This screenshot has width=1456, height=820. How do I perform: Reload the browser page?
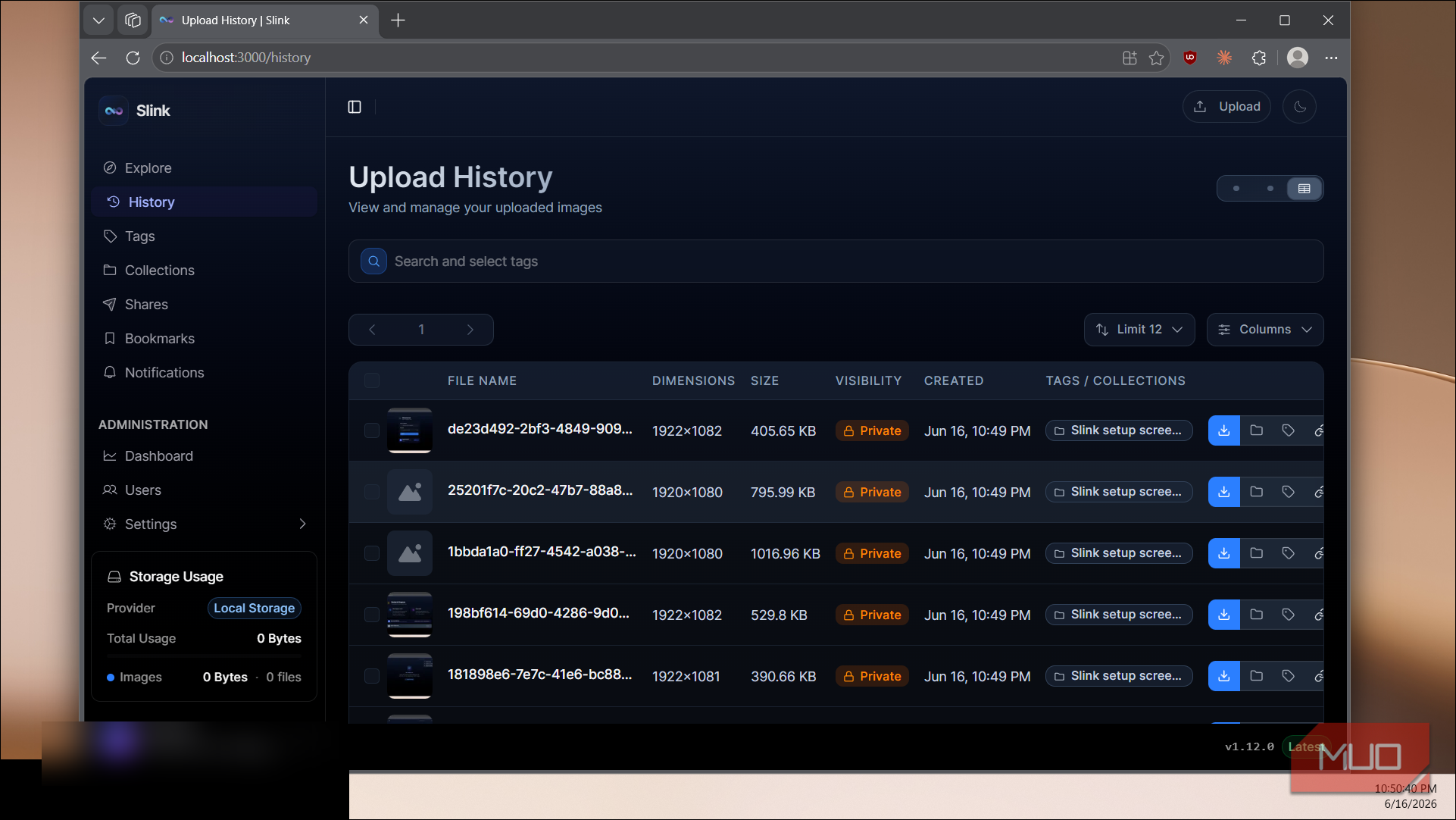133,58
